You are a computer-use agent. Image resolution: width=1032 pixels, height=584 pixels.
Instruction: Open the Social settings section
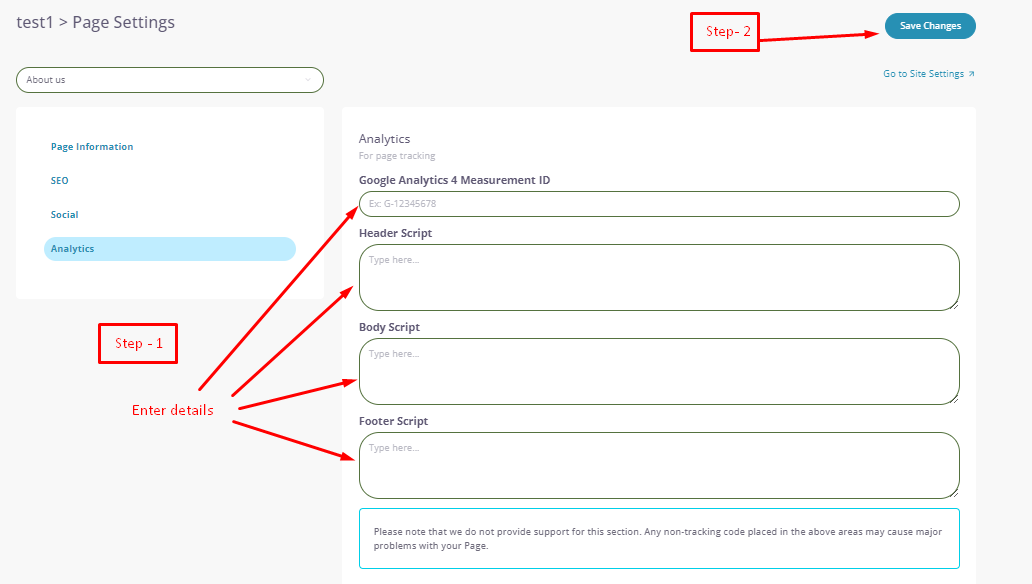[64, 214]
